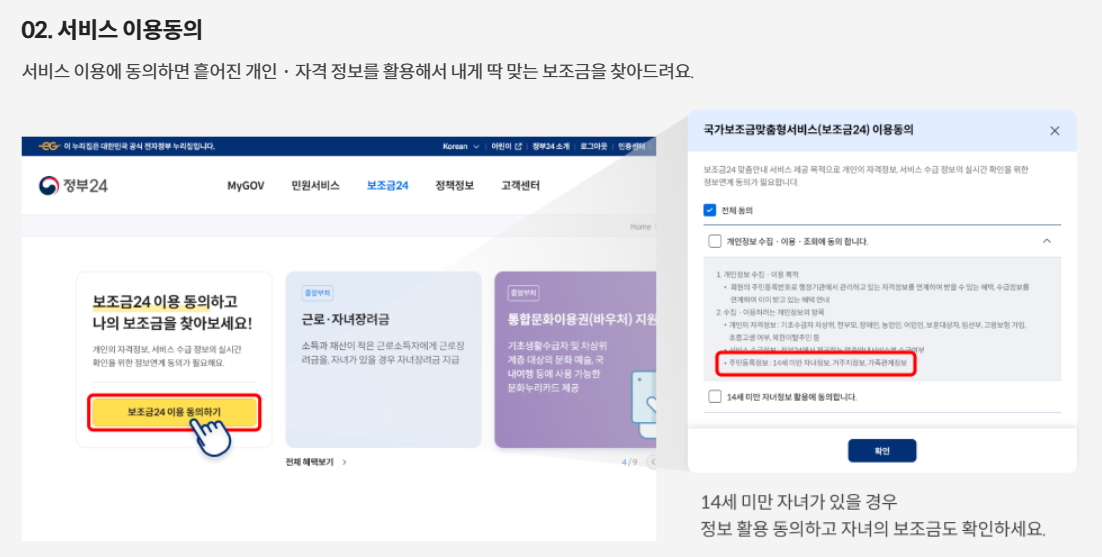The width and height of the screenshot is (1102, 557).
Task: Click the 확인 button in the dialog
Action: point(882,451)
